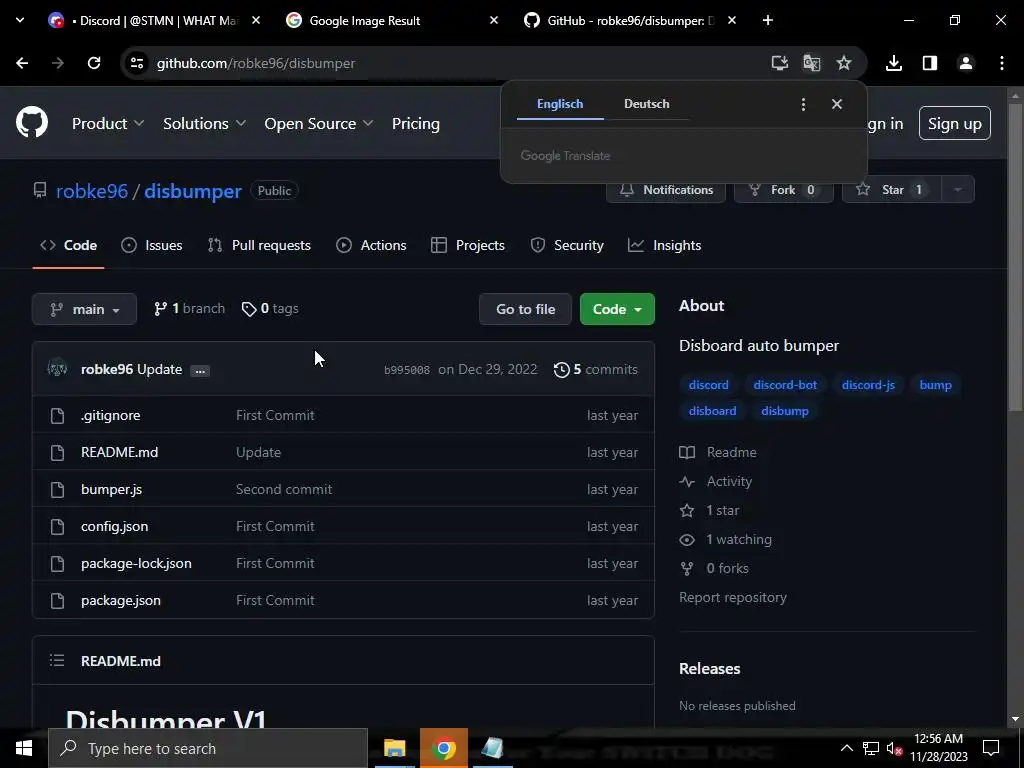1024x768 pixels.
Task: Open File Explorer from the taskbar
Action: [394, 748]
